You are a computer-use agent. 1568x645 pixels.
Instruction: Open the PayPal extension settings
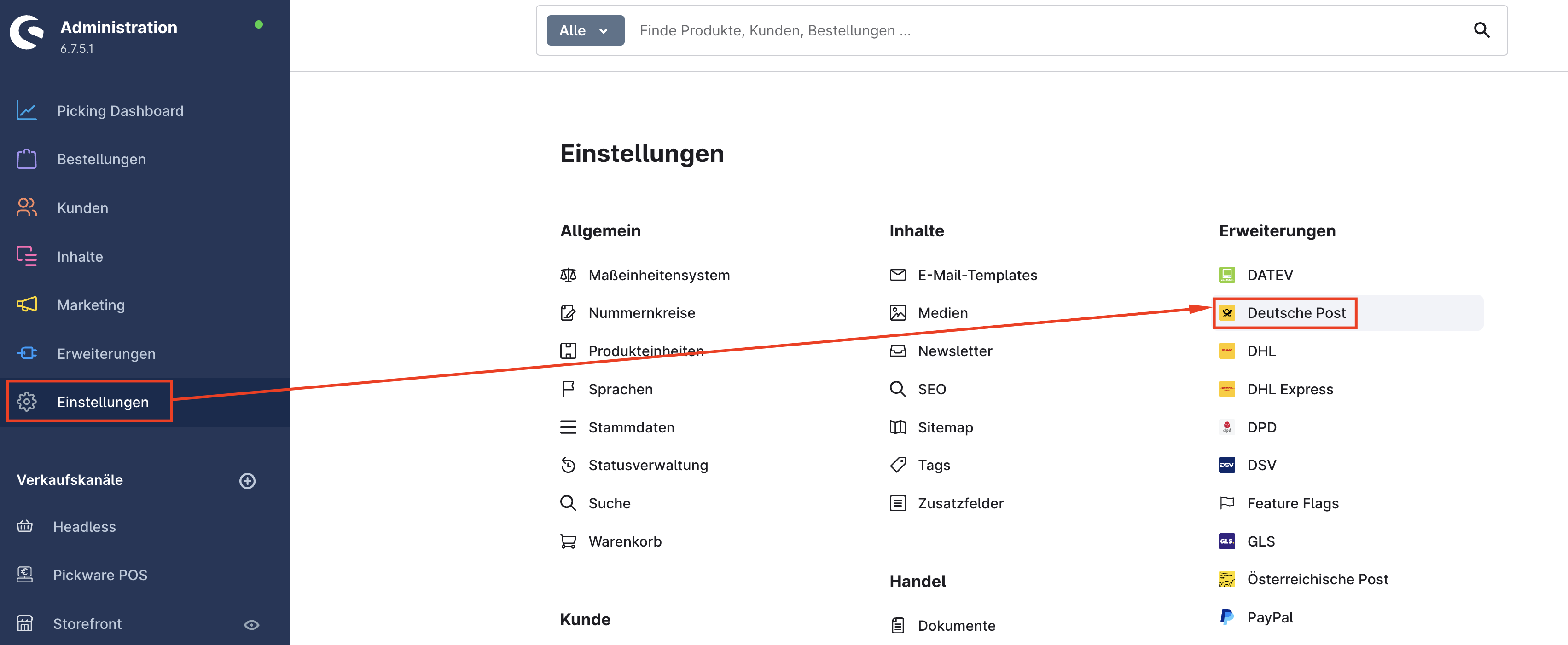tap(1269, 616)
